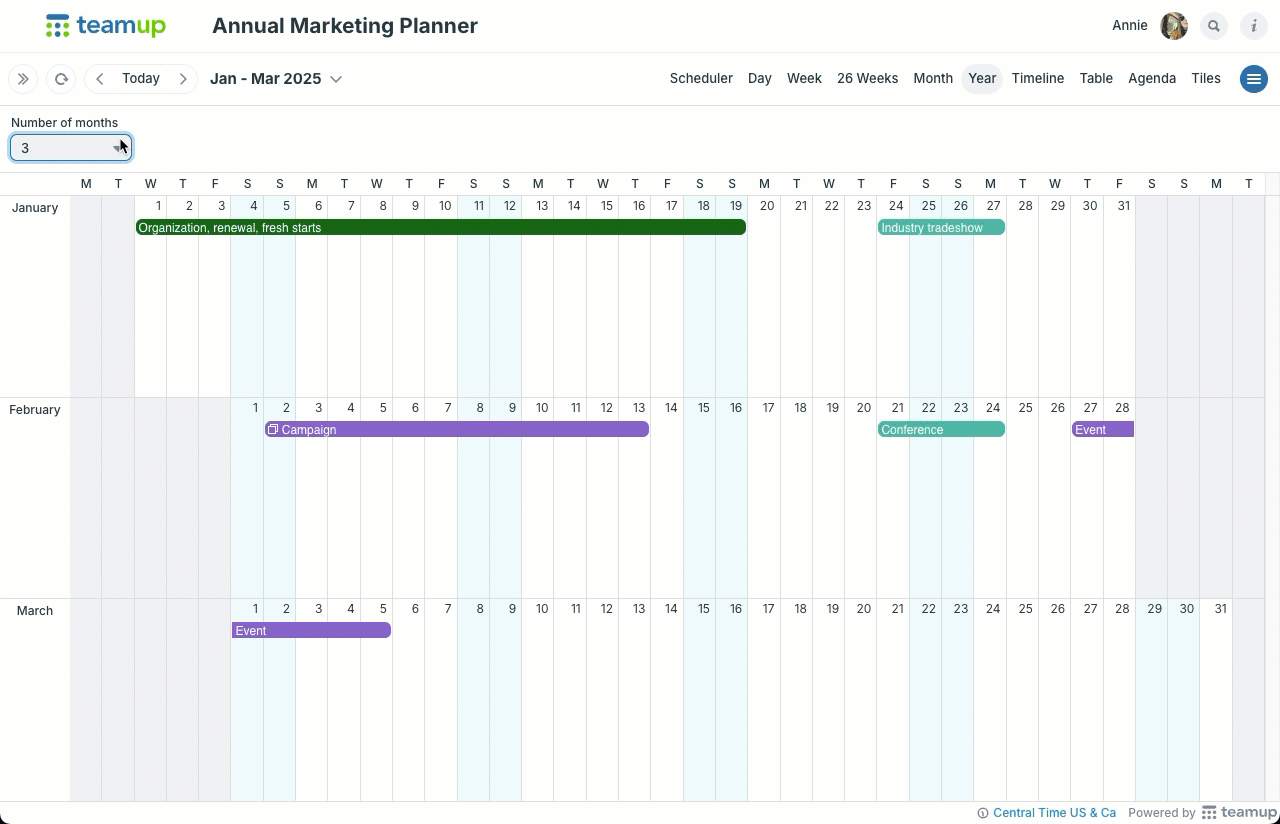
Task: Open the purple Campaign event bar
Action: pyautogui.click(x=457, y=430)
